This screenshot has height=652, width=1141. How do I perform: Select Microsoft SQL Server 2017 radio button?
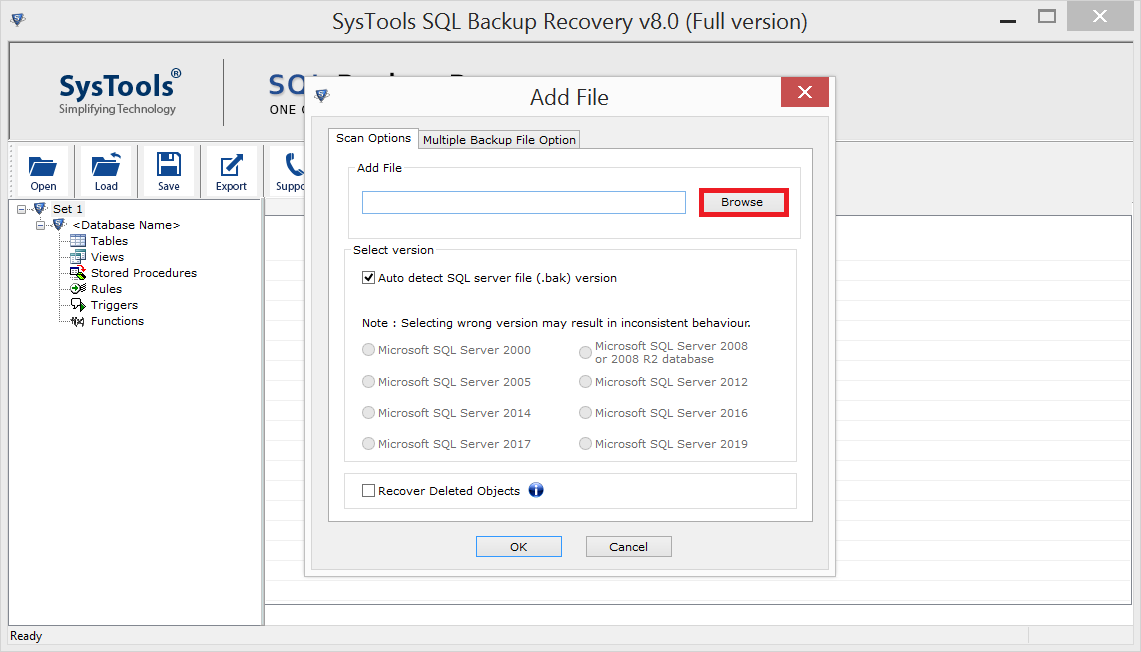pyautogui.click(x=368, y=444)
